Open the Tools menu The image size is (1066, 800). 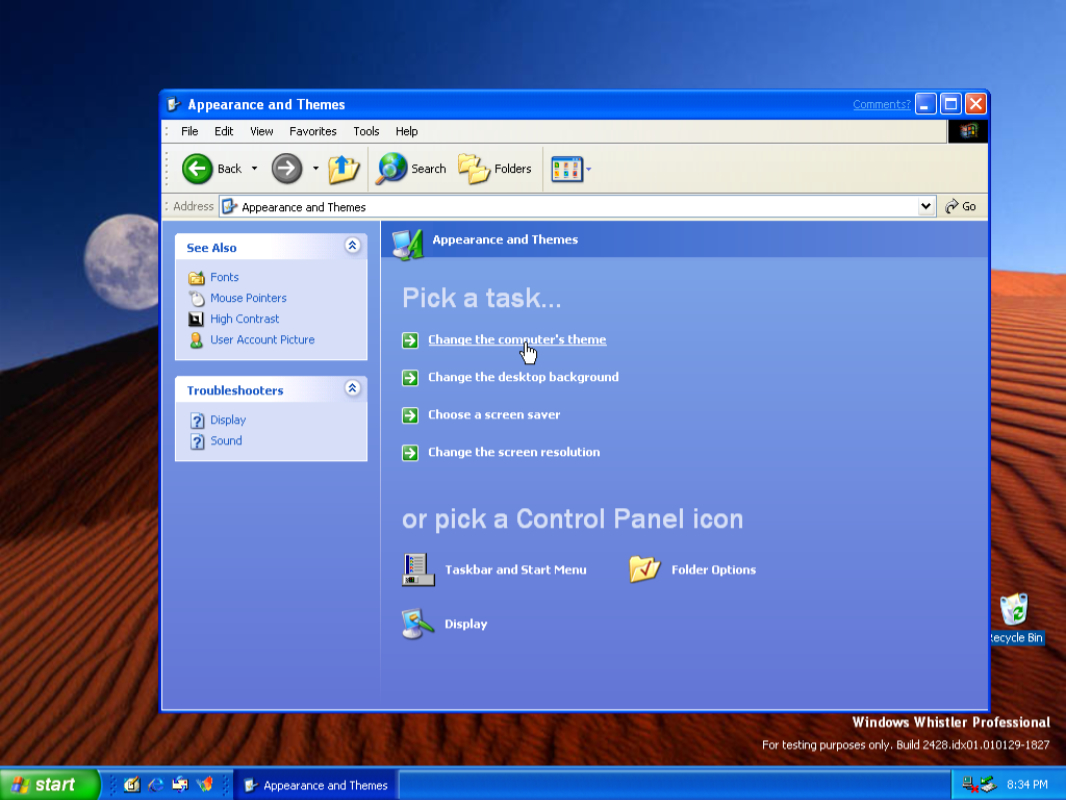366,131
